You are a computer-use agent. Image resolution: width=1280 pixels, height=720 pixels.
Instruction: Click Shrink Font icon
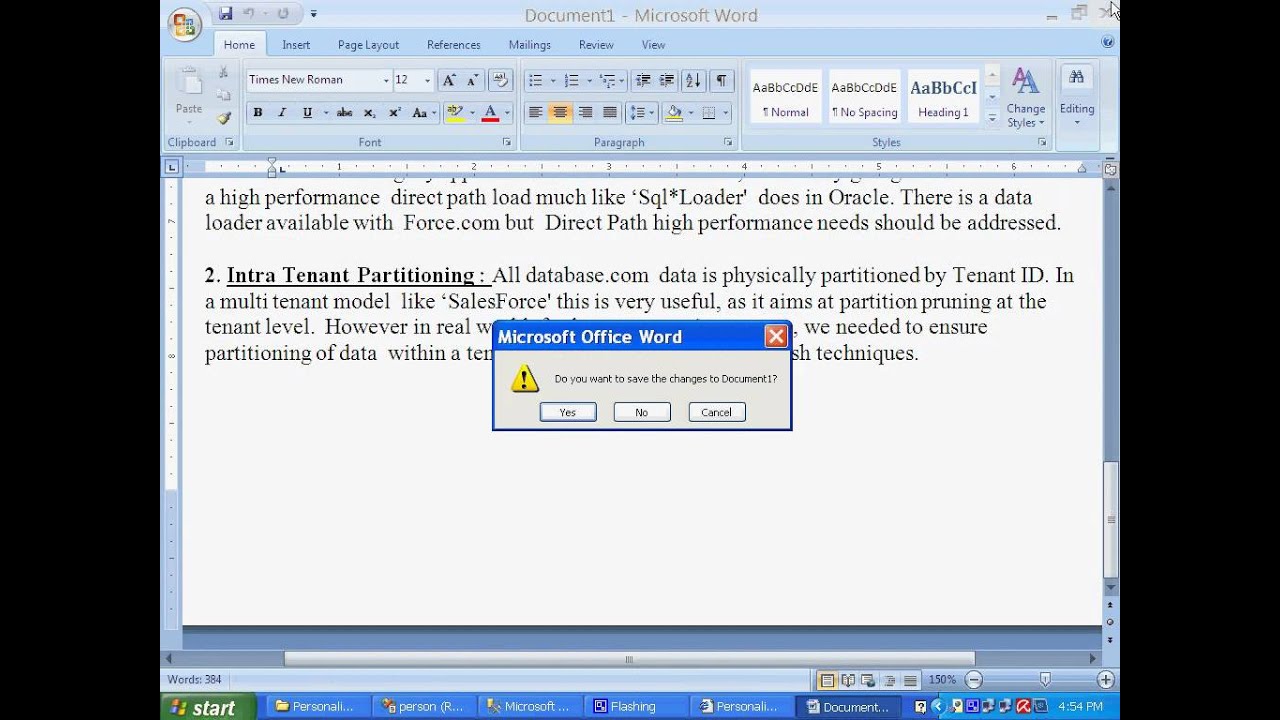coord(472,80)
